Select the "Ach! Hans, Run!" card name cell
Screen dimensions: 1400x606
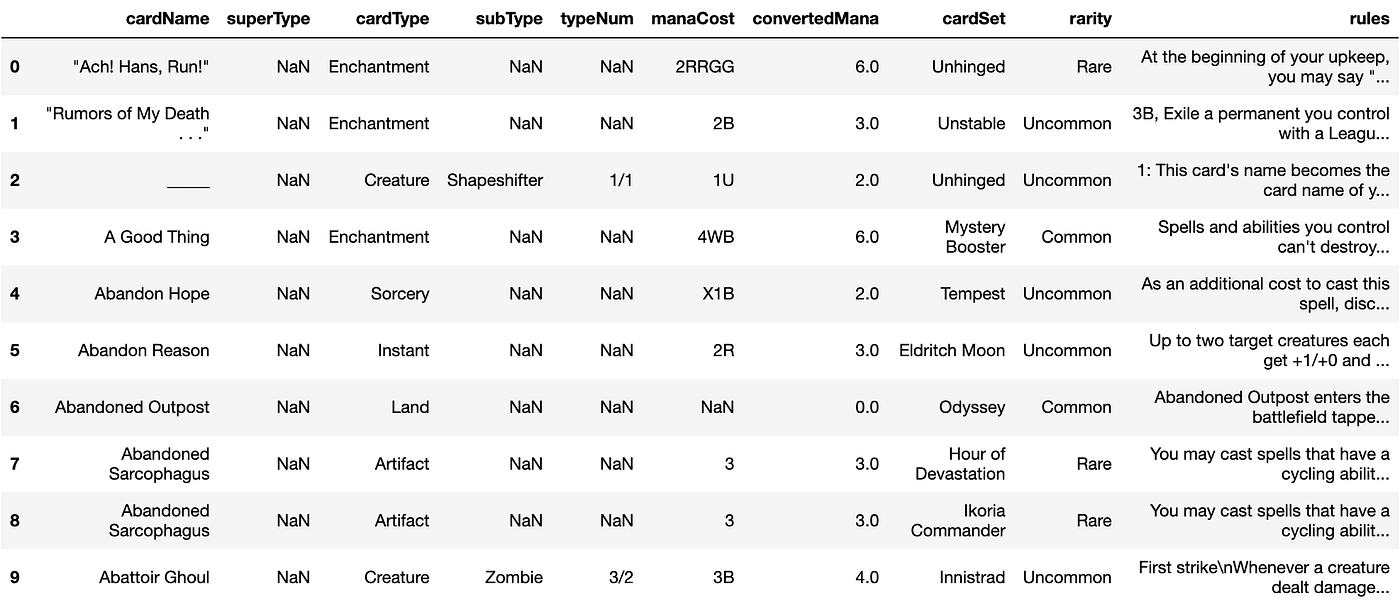pos(141,67)
